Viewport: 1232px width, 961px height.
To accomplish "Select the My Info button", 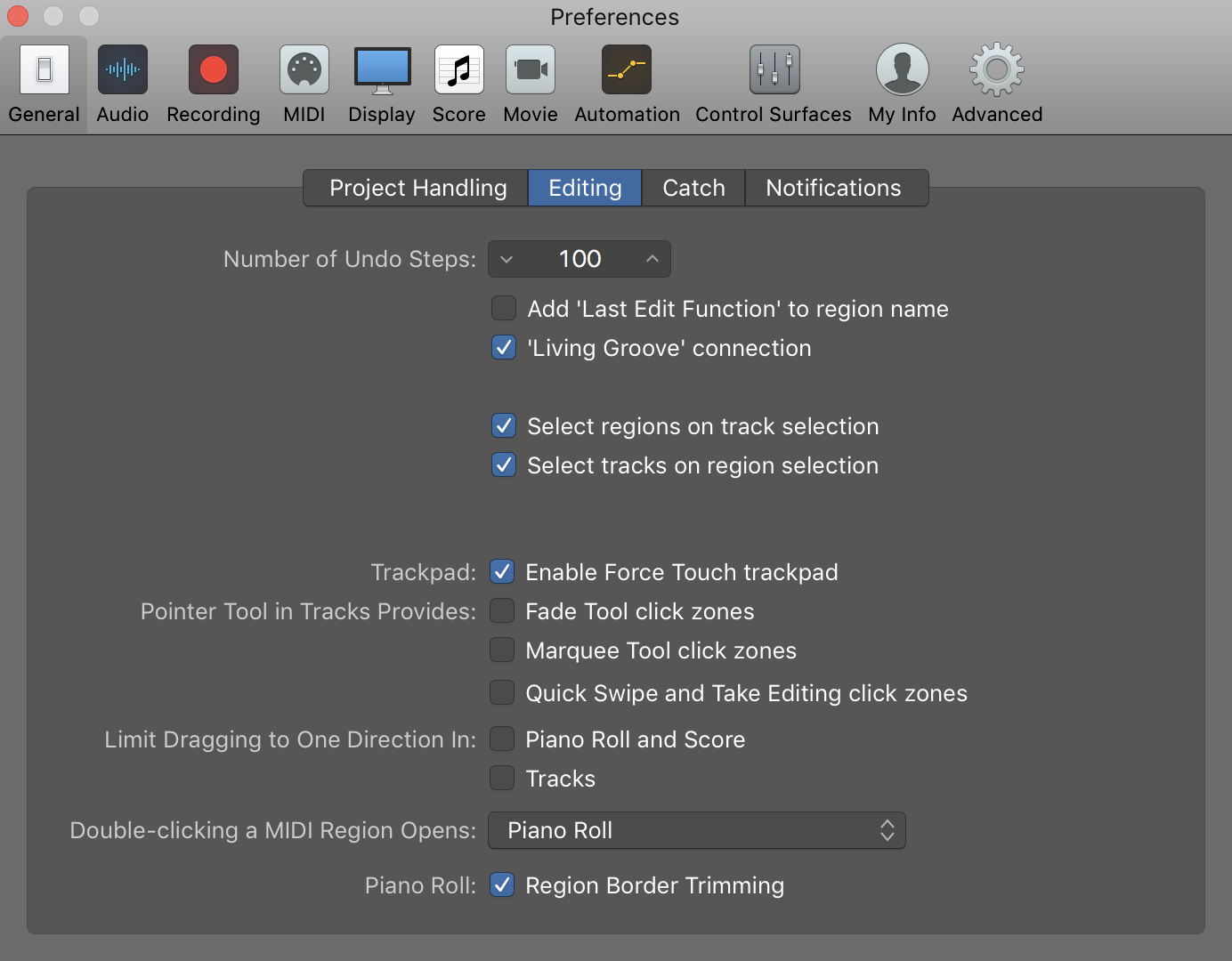I will (x=902, y=80).
